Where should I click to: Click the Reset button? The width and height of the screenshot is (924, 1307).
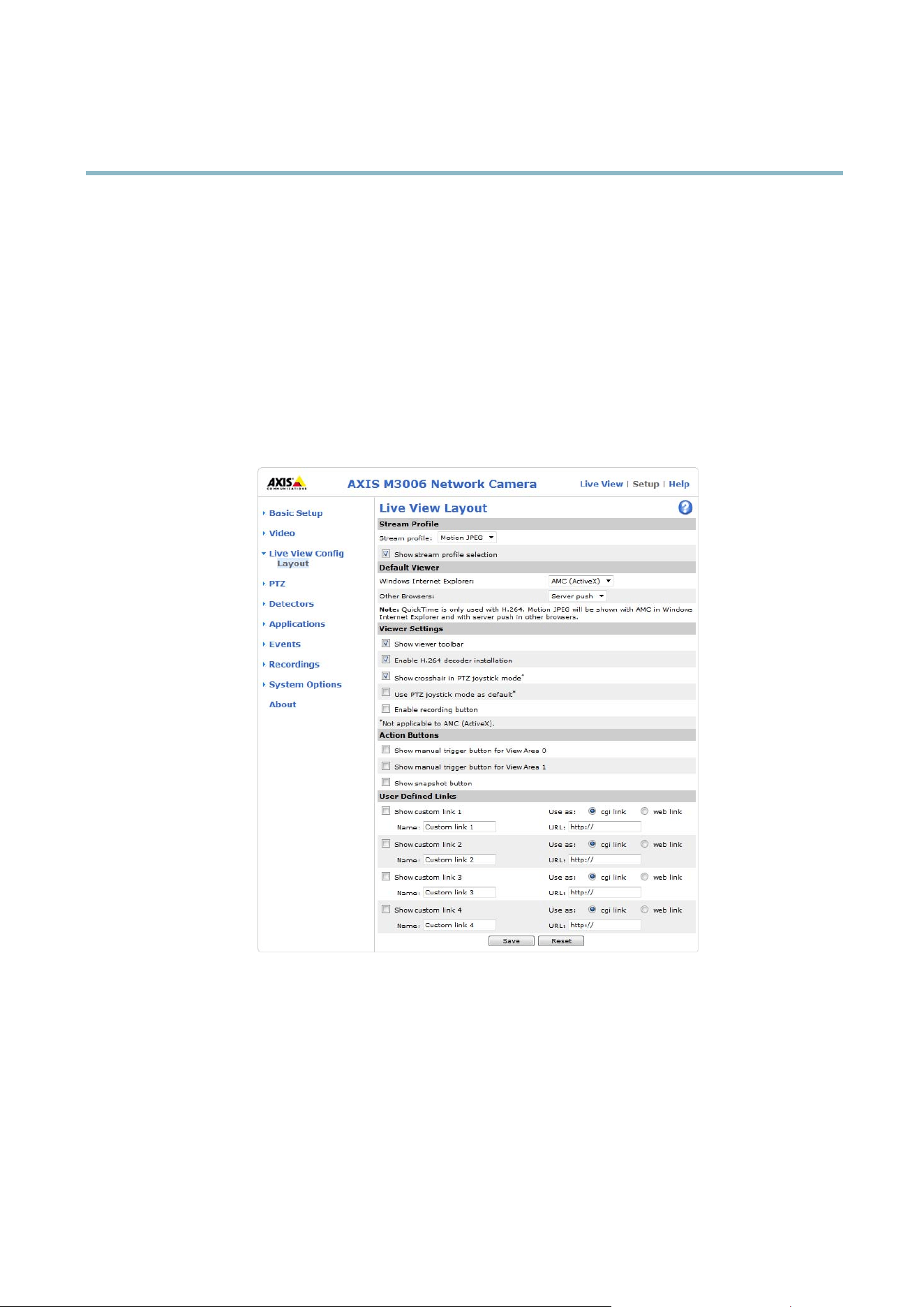point(561,941)
